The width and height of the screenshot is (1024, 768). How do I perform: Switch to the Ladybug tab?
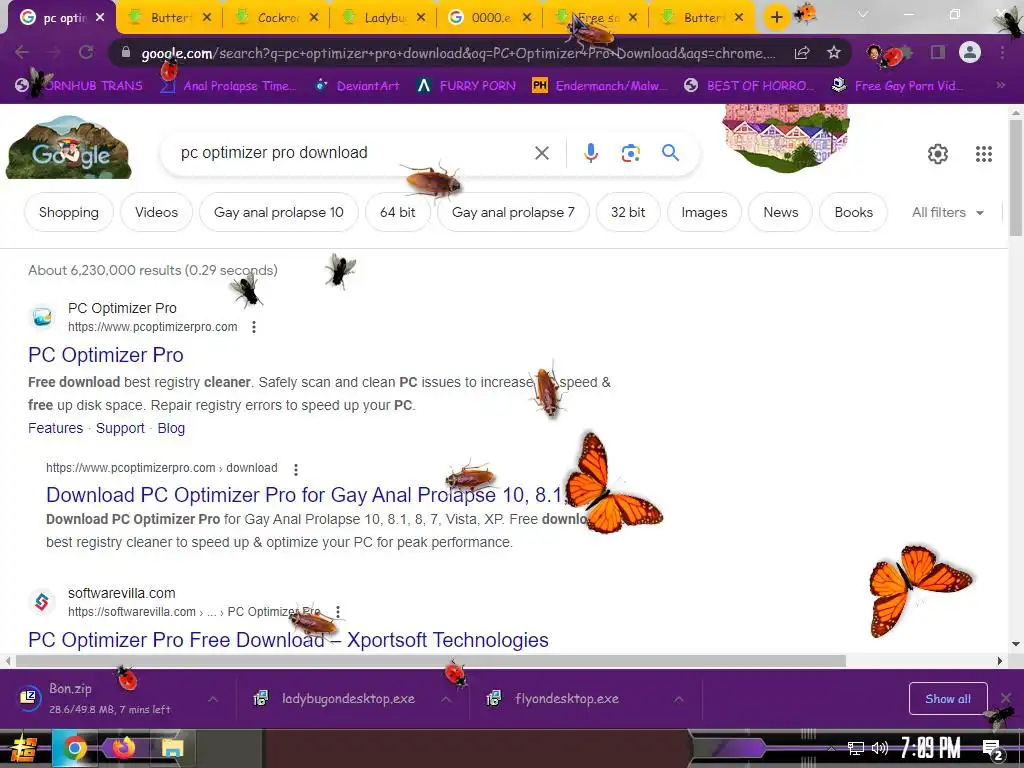click(x=383, y=18)
